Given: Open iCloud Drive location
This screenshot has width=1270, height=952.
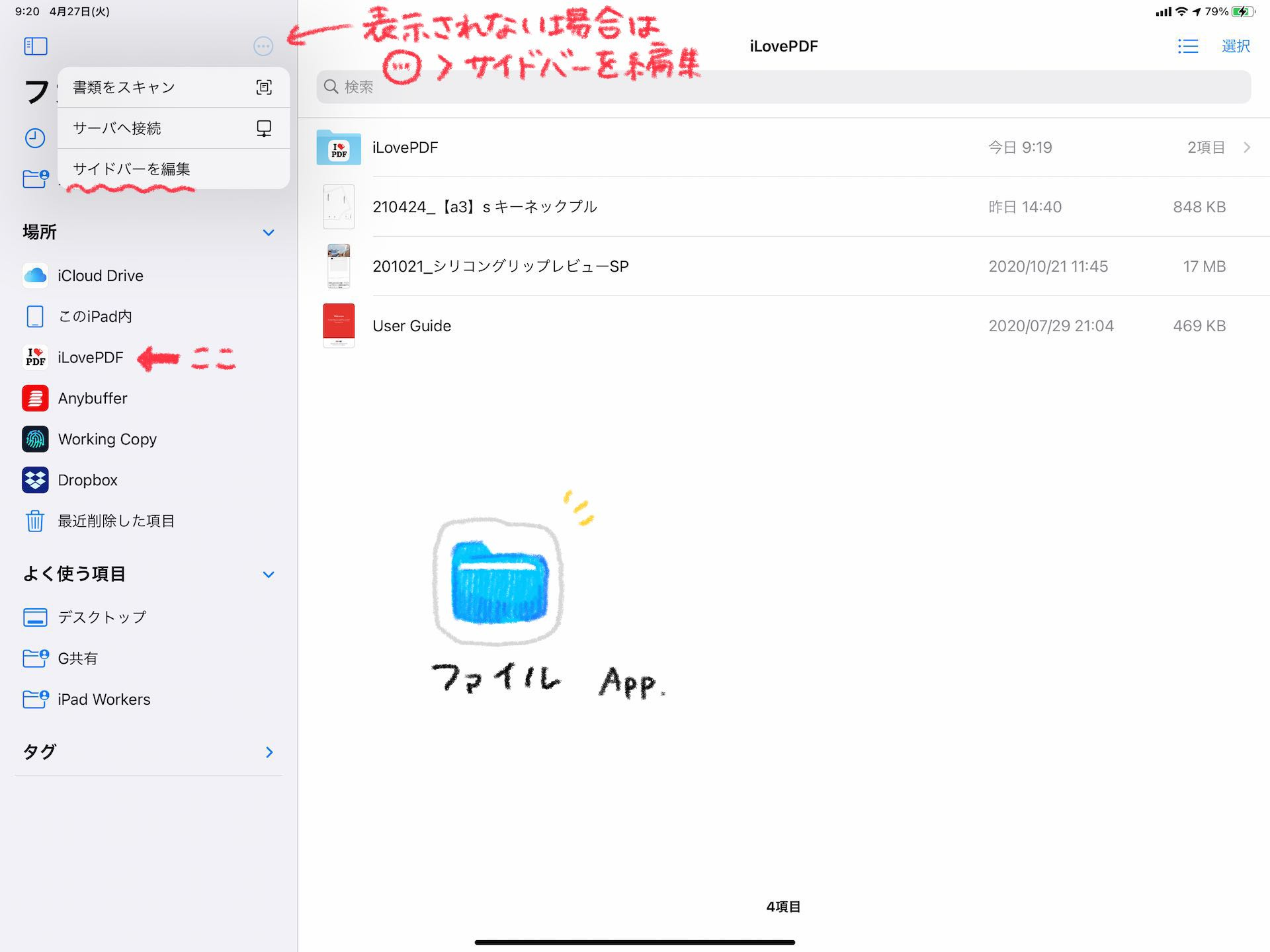Looking at the screenshot, I should point(101,276).
